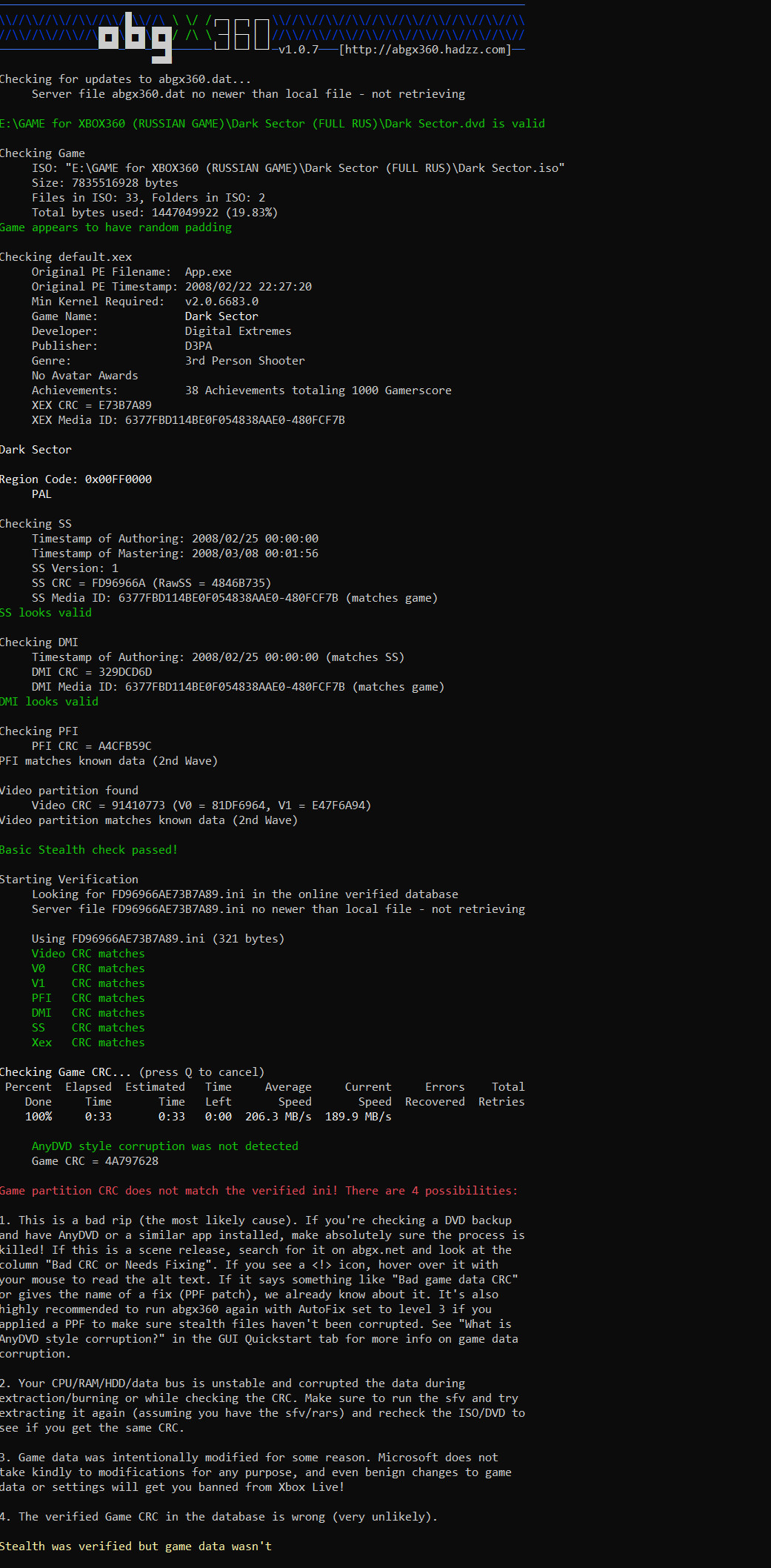771x1568 pixels.
Task: Click 'AnyDVD style corruption was not detected'
Action: pos(165,1146)
